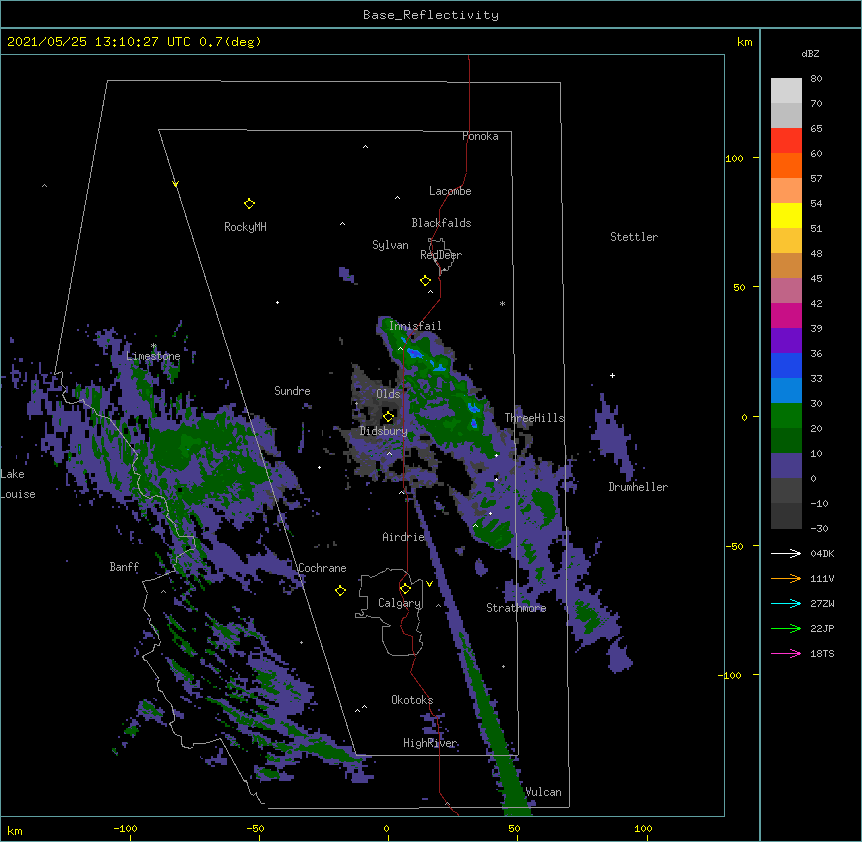Click the 80 value on dBZ scale
Image resolution: width=862 pixels, height=842 pixels.
[x=816, y=79]
